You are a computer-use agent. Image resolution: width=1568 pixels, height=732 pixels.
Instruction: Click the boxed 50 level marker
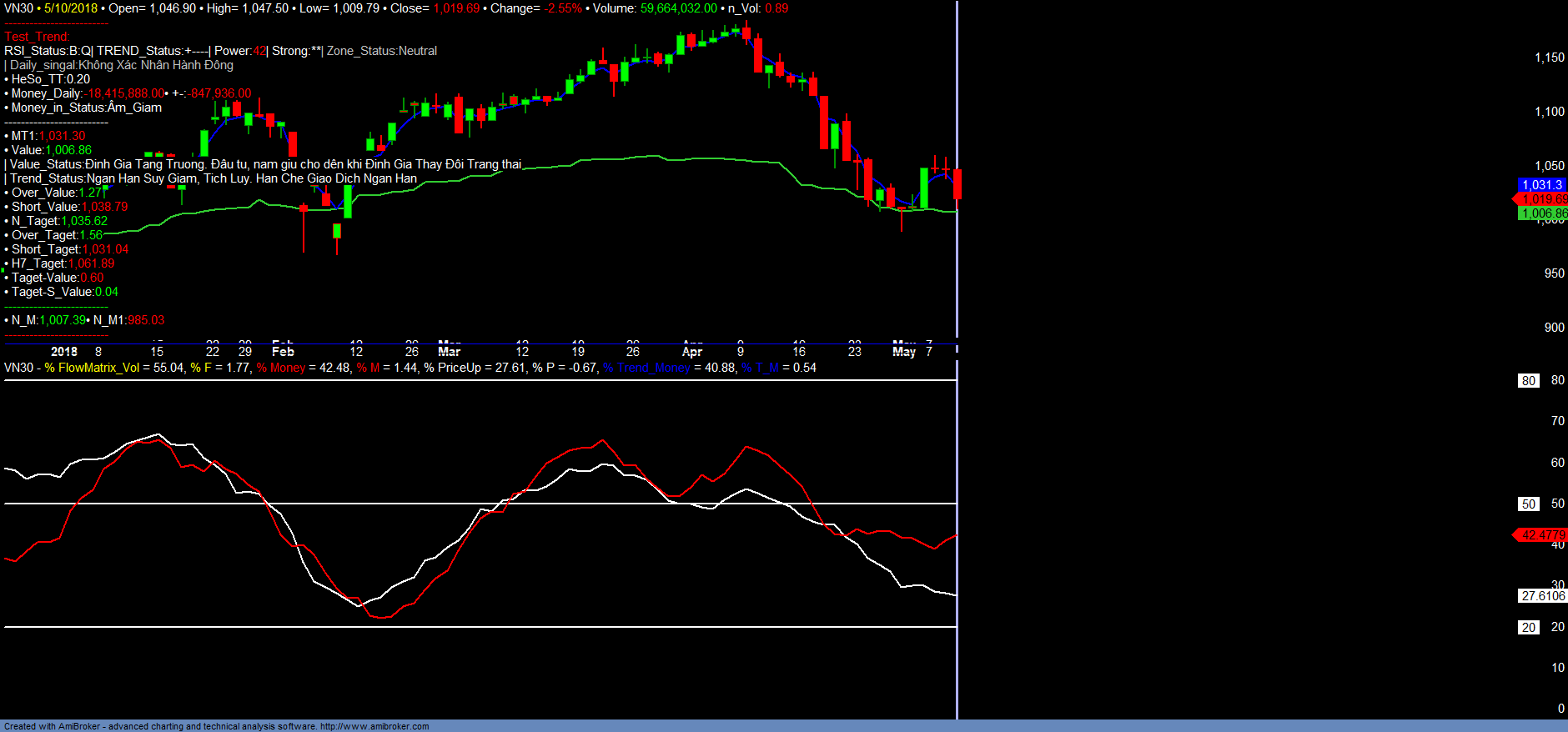coord(1528,504)
